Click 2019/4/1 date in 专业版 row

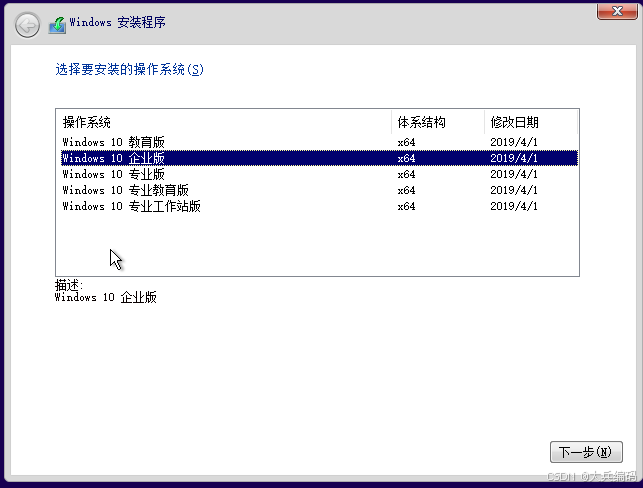click(x=514, y=174)
